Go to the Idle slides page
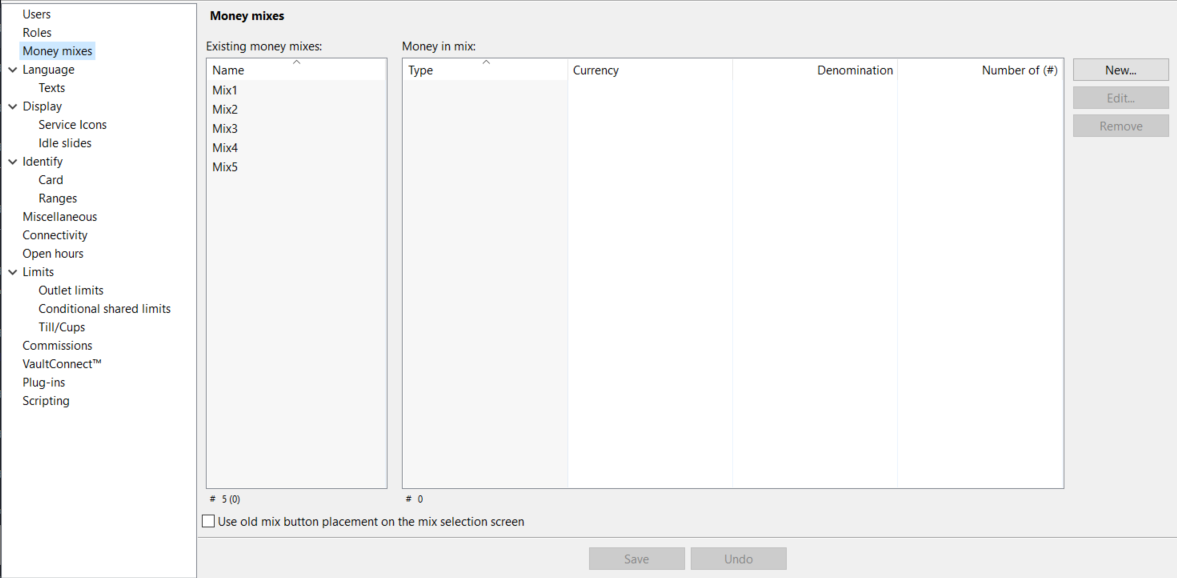The width and height of the screenshot is (1177, 578). [63, 142]
